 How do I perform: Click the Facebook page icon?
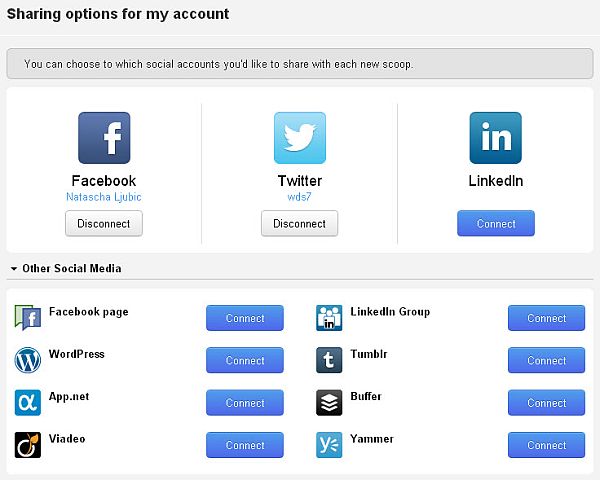coord(28,318)
